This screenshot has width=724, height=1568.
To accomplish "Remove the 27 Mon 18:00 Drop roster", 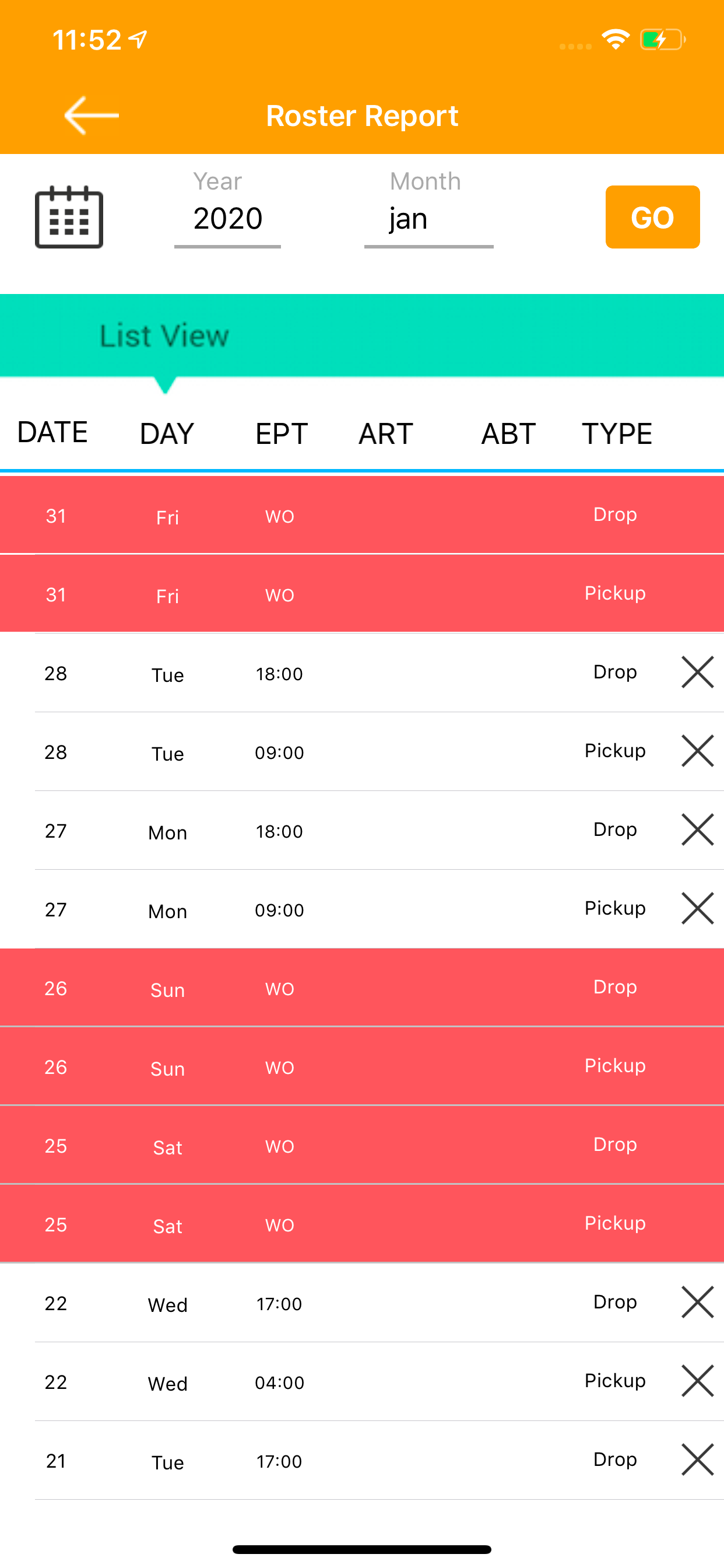I will (697, 829).
